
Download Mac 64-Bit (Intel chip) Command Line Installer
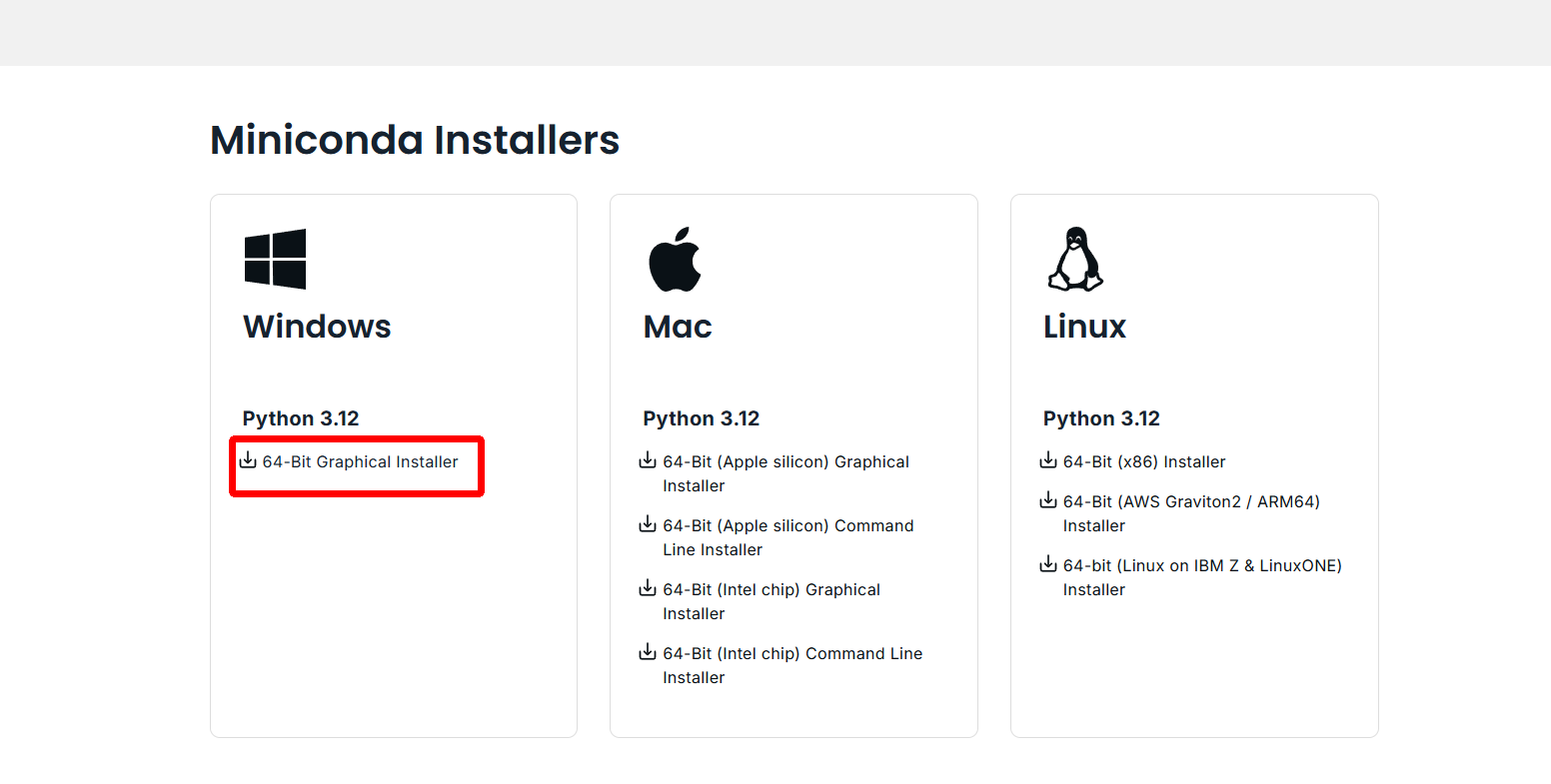792,665
